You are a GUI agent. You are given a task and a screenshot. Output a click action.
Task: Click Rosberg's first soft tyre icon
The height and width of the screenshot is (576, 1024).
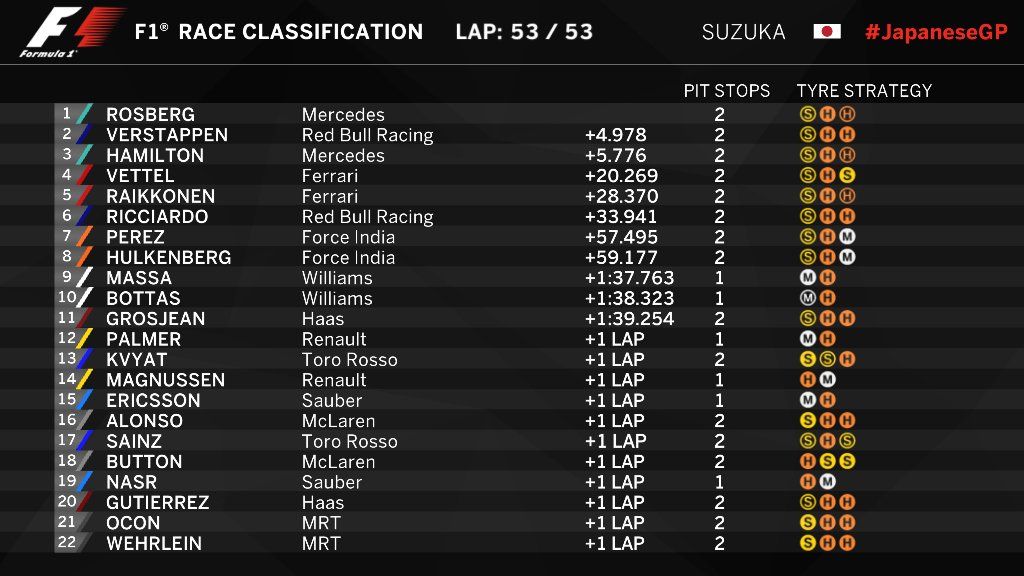tap(807, 114)
